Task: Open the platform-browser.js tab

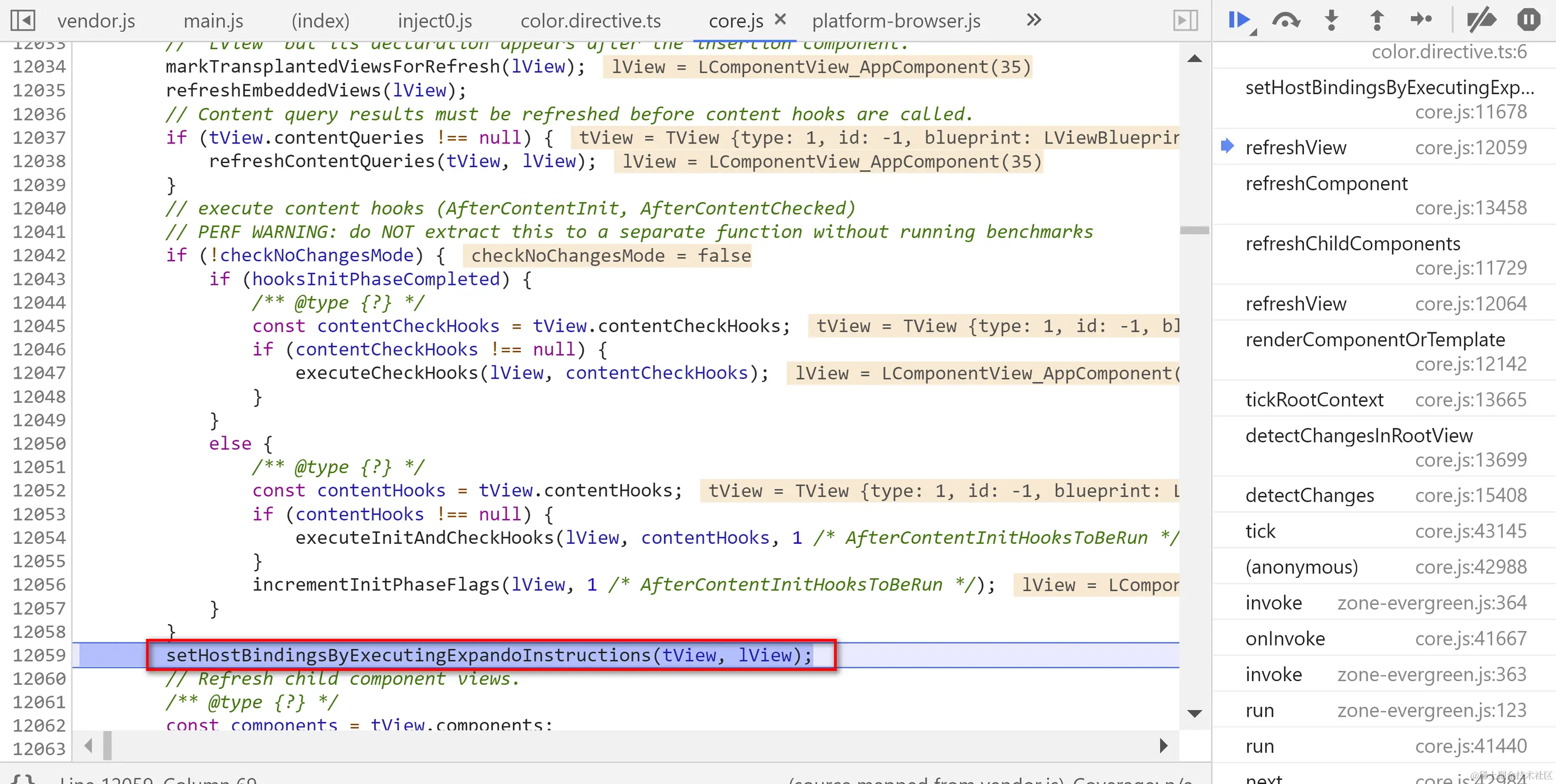Action: [x=896, y=21]
